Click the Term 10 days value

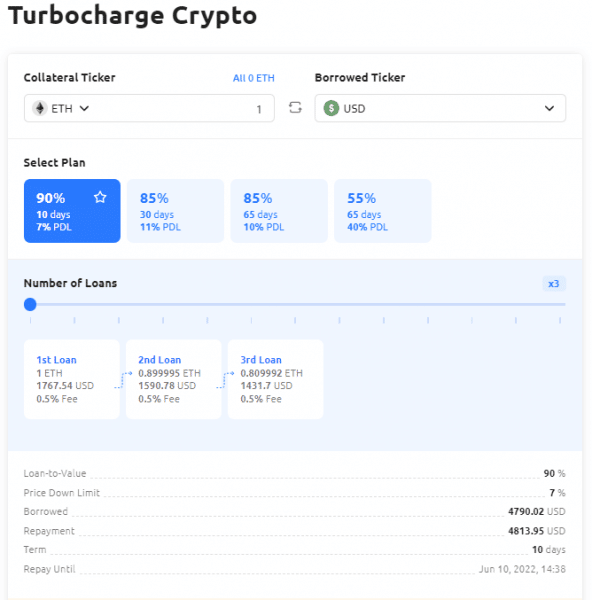click(x=549, y=550)
